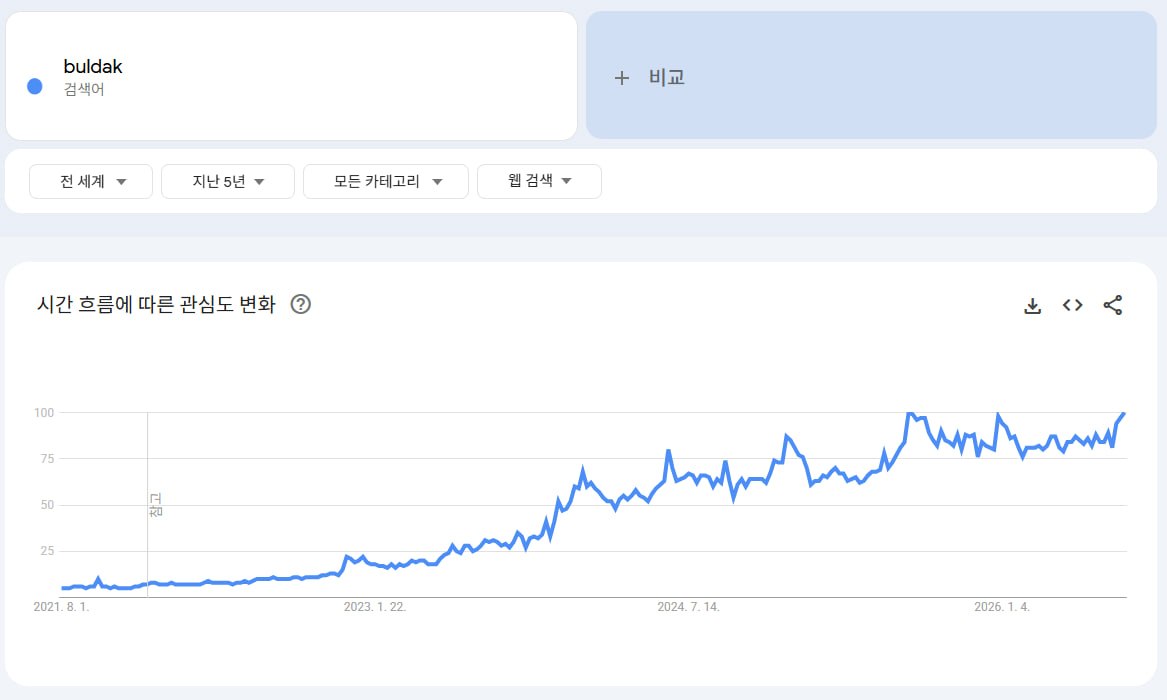This screenshot has height=700, width=1167.
Task: Click the buldak search term field
Action: (x=291, y=76)
